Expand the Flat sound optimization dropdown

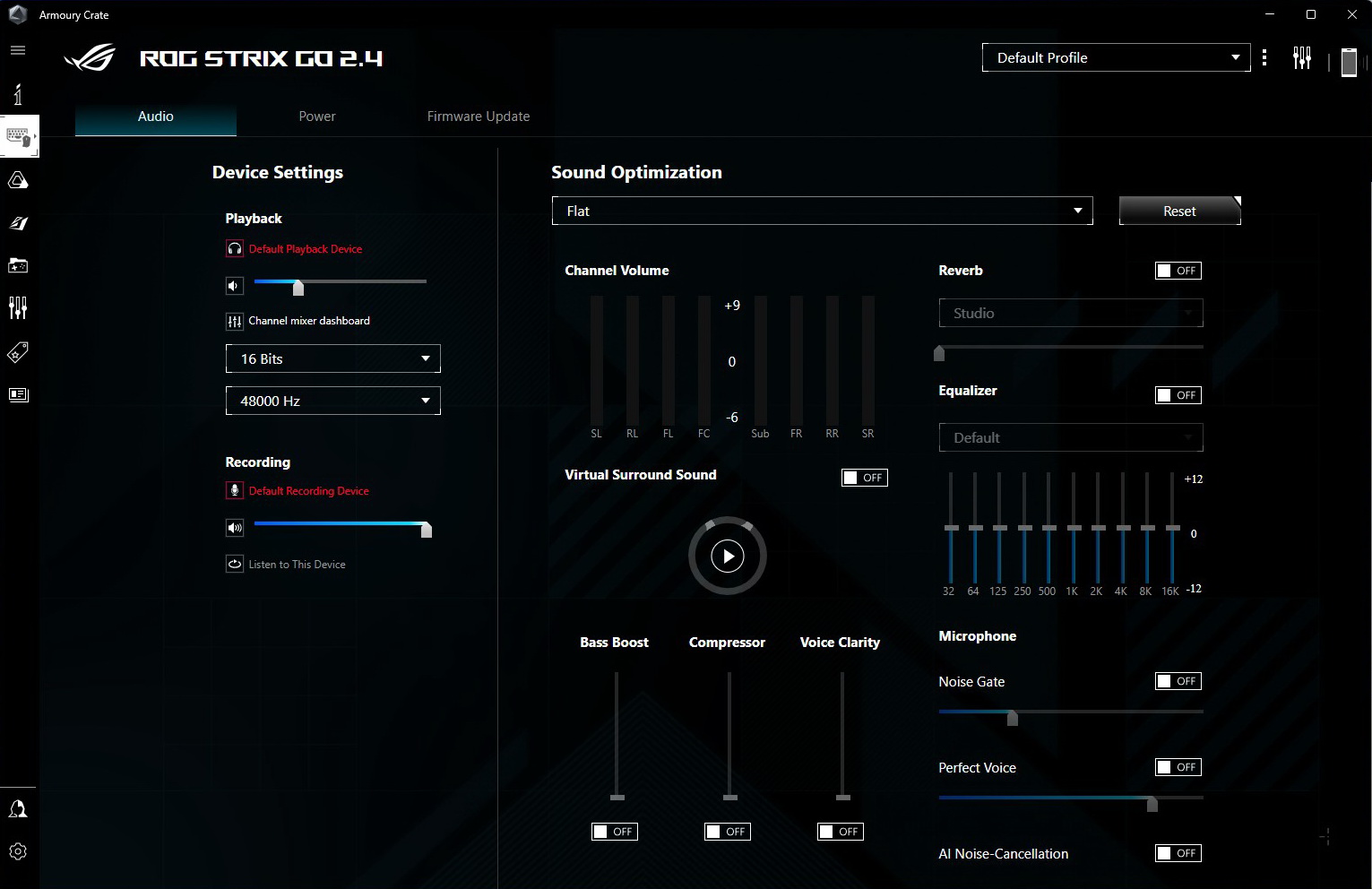coord(822,211)
